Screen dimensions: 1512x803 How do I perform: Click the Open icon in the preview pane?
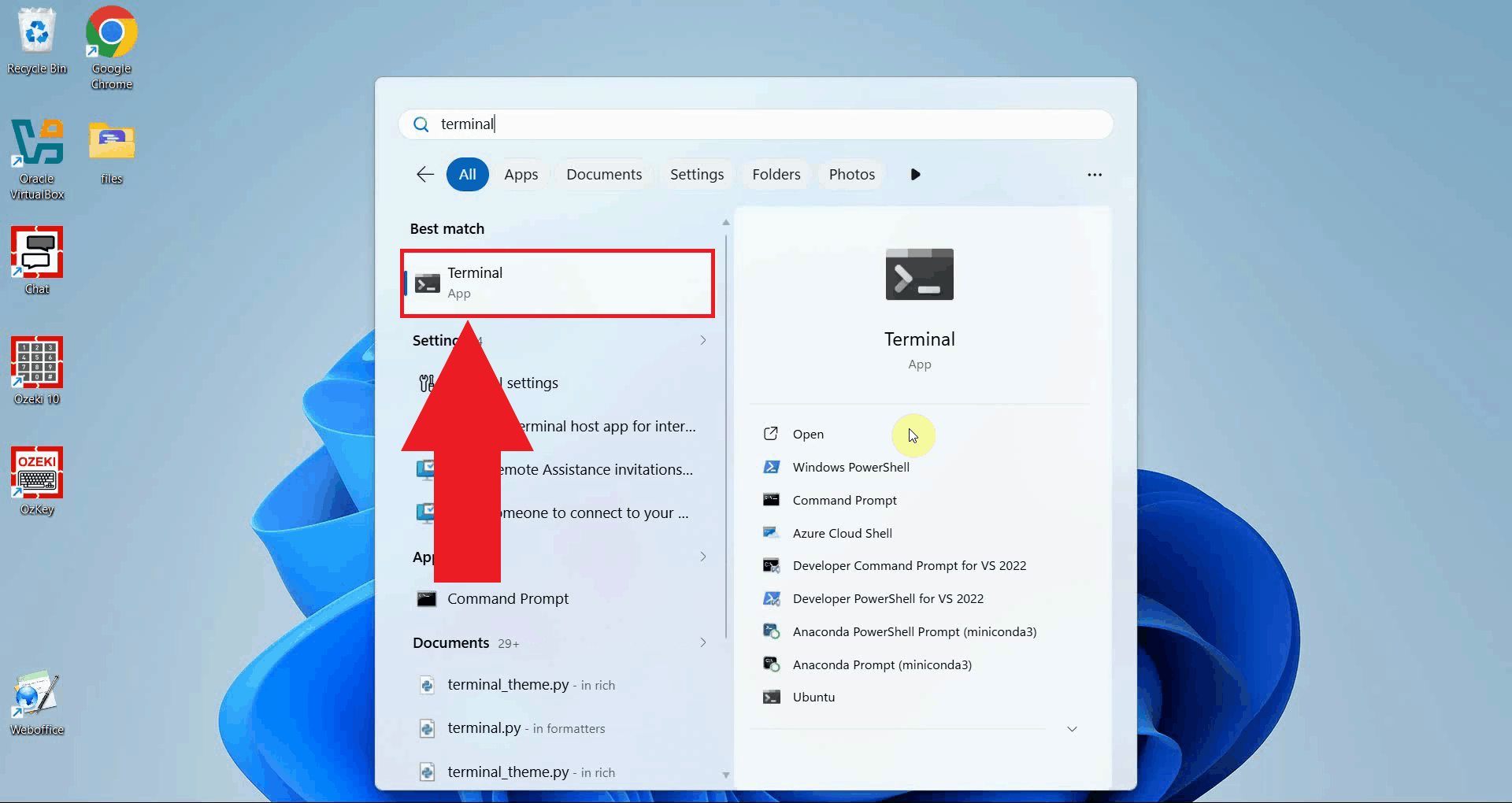[772, 434]
